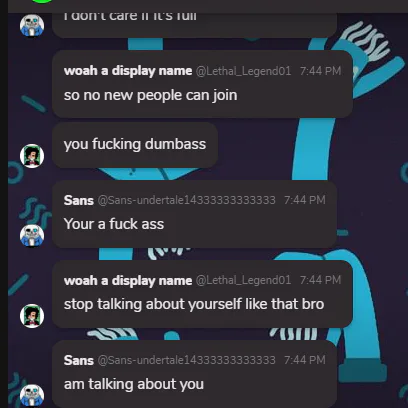Select the "am talking about you" message text

click(x=134, y=384)
